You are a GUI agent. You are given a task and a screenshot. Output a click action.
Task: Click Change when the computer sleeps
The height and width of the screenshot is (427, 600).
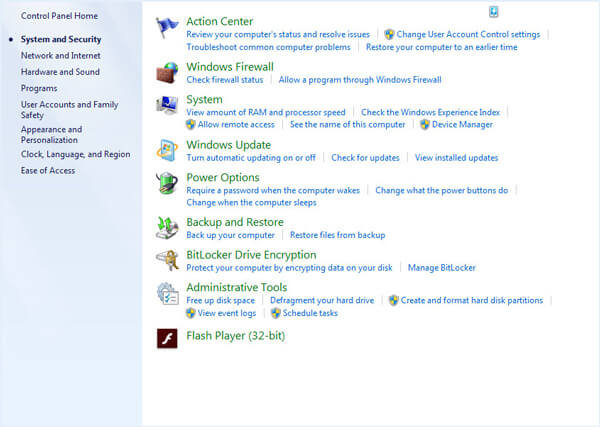(251, 203)
